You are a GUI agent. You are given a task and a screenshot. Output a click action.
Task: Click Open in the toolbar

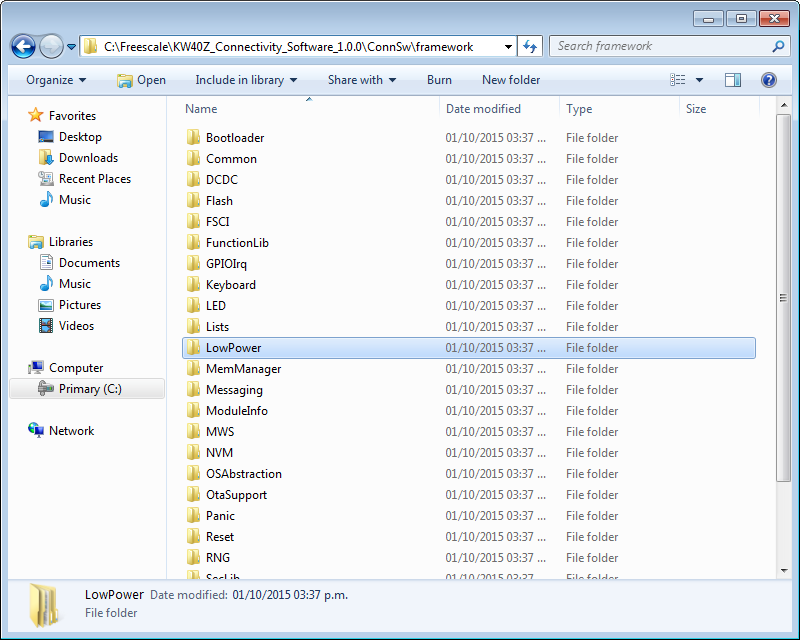point(141,80)
